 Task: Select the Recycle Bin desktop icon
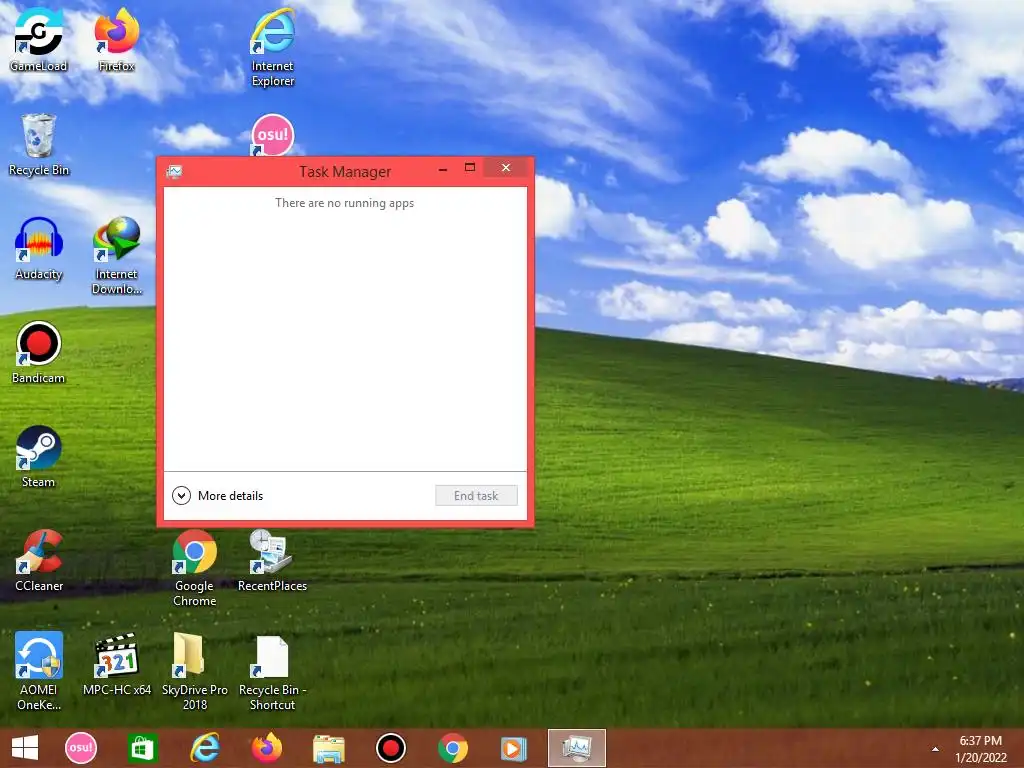click(x=39, y=144)
